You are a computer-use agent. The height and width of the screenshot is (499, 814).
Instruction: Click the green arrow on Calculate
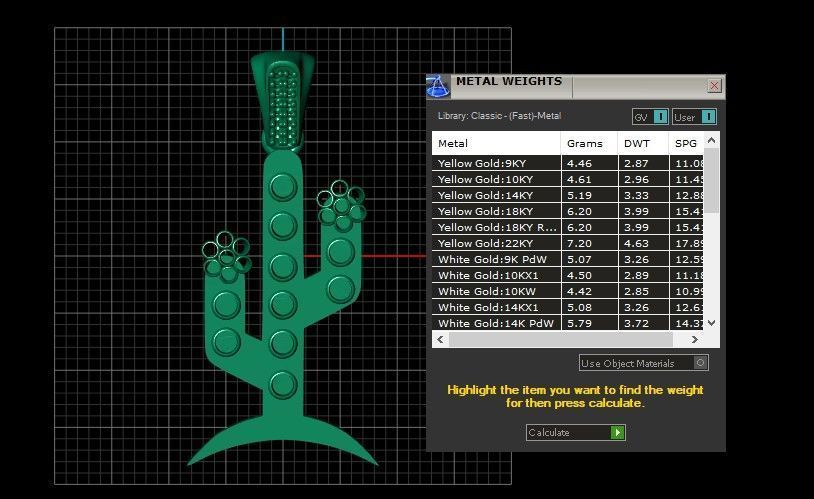[617, 432]
